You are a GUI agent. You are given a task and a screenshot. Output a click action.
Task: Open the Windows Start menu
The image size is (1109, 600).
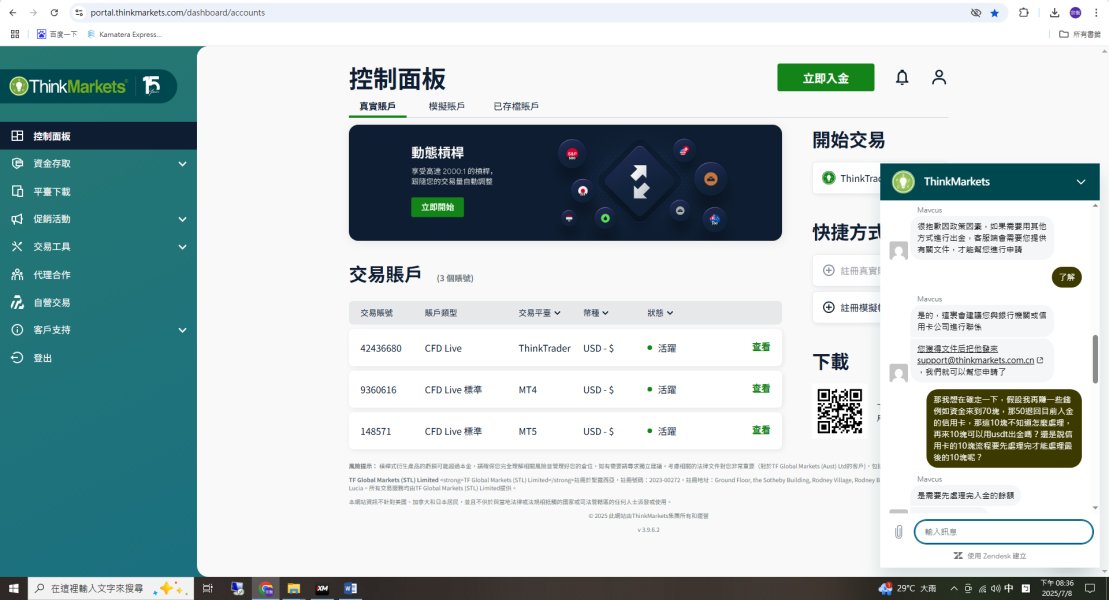click(x=13, y=588)
